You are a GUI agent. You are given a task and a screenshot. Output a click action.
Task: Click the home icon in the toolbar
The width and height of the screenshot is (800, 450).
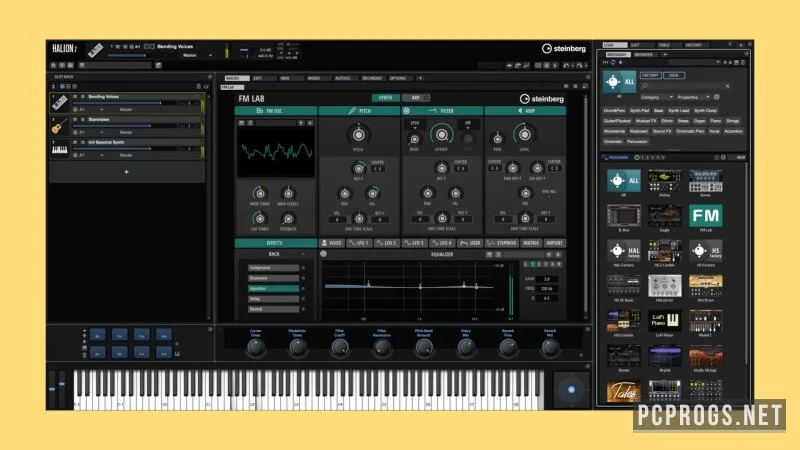(x=53, y=65)
